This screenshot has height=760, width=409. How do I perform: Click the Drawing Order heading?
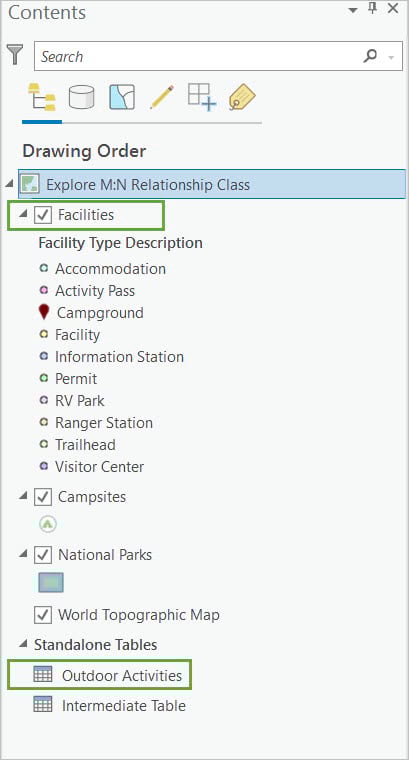click(84, 151)
